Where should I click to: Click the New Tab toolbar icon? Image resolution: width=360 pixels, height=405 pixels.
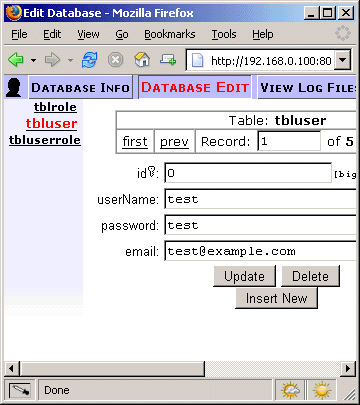click(168, 60)
